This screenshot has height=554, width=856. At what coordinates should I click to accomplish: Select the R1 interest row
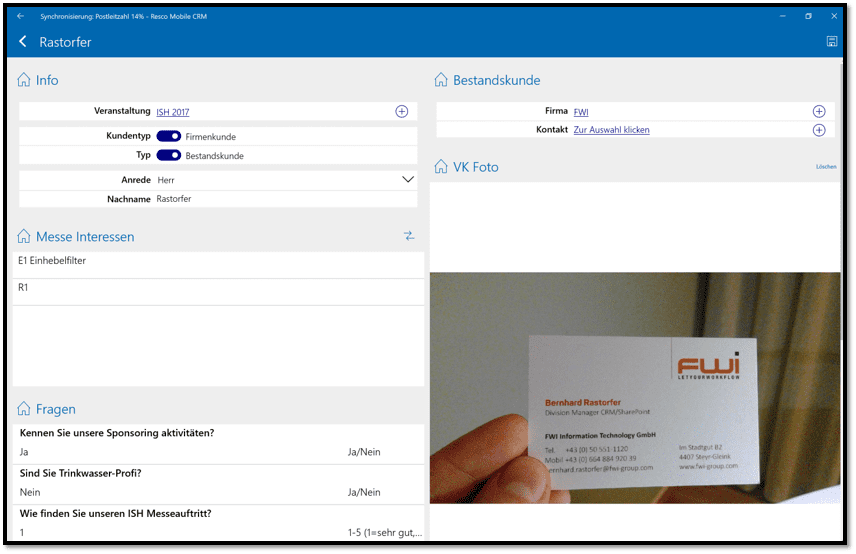218,292
